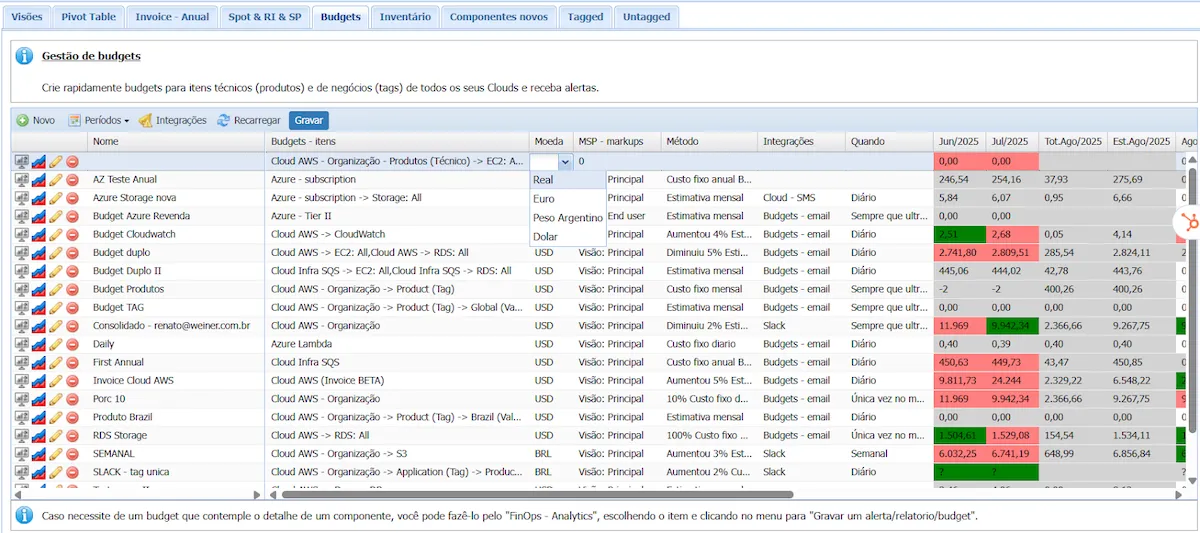Viewport: 1200px width, 533px height.
Task: Click the Método column header
Action: pyautogui.click(x=708, y=142)
